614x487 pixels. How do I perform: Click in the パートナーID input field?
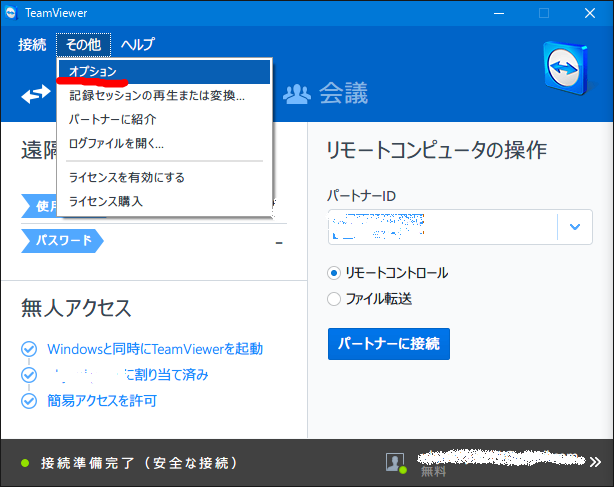coord(442,227)
